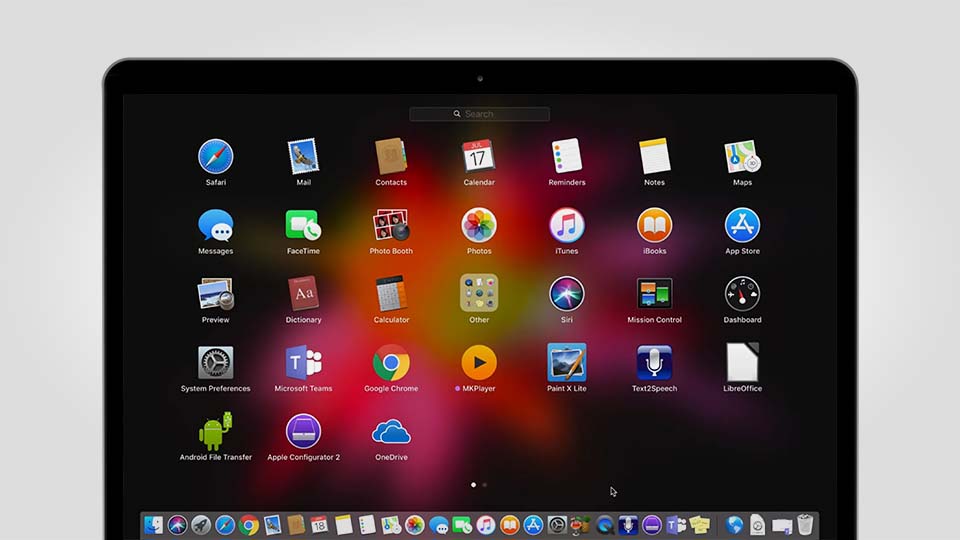The width and height of the screenshot is (960, 540).
Task: Open Finder from the Dock
Action: [x=153, y=525]
